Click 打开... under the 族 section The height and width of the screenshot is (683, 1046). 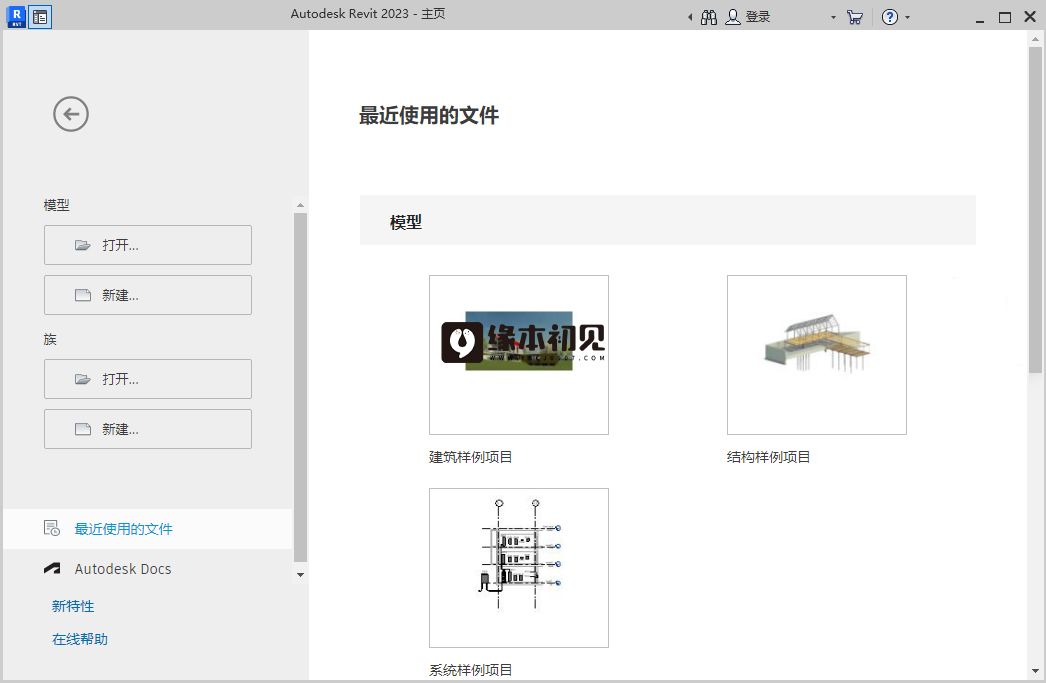(148, 379)
